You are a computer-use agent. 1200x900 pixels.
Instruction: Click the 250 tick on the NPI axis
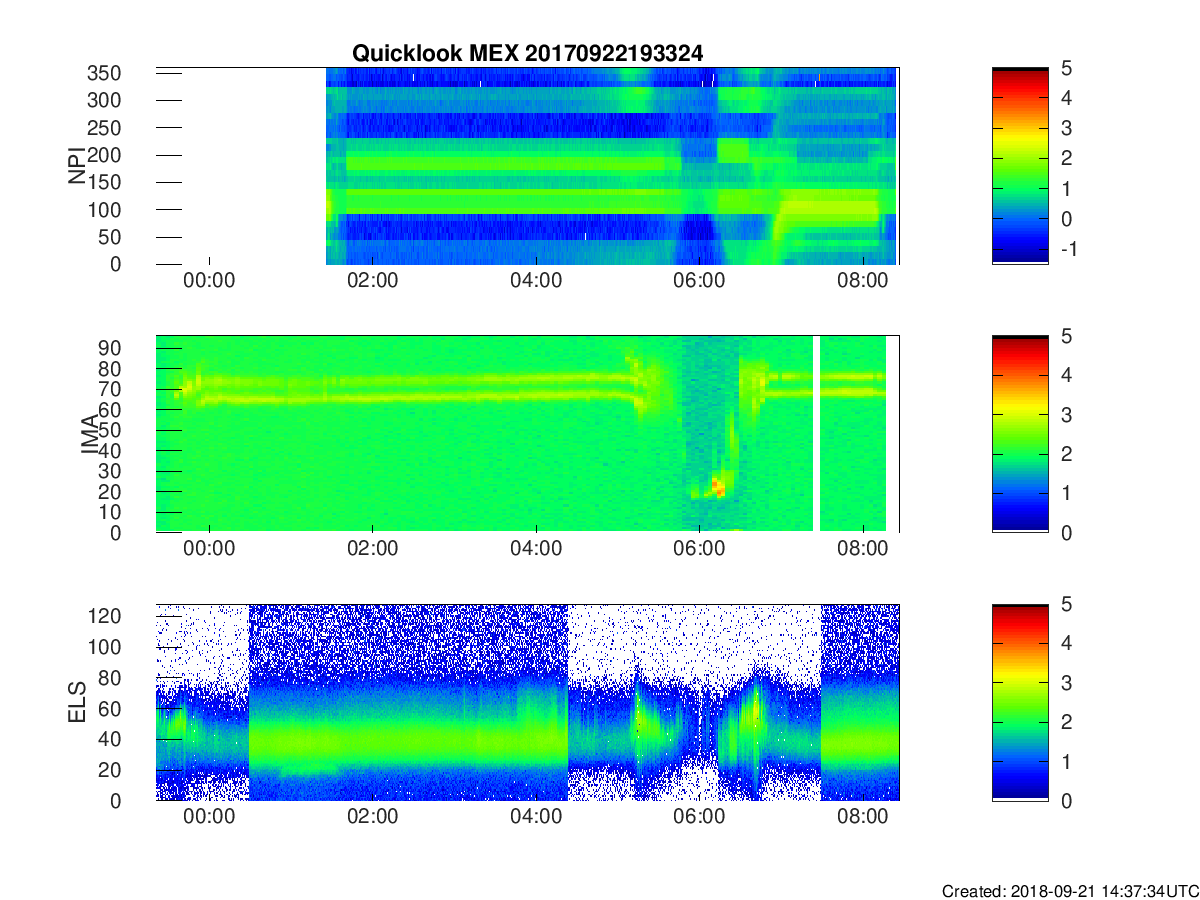point(103,128)
